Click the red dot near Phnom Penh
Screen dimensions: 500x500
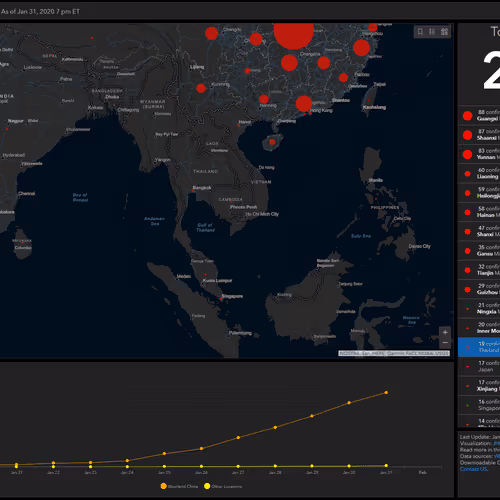pos(231,201)
